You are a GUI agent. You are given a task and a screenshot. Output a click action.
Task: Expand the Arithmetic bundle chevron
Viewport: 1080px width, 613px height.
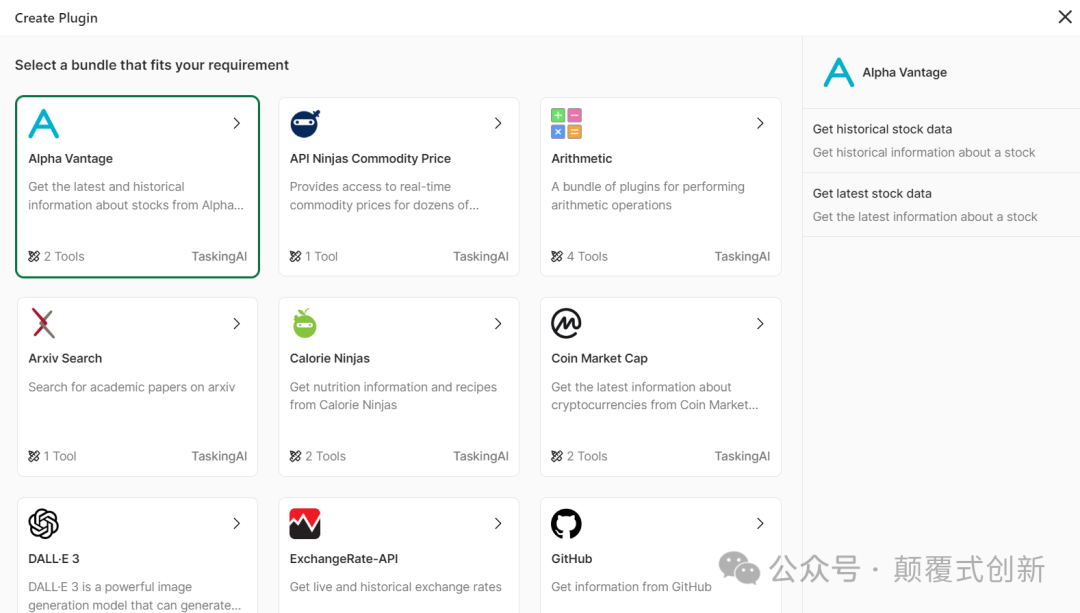[760, 123]
